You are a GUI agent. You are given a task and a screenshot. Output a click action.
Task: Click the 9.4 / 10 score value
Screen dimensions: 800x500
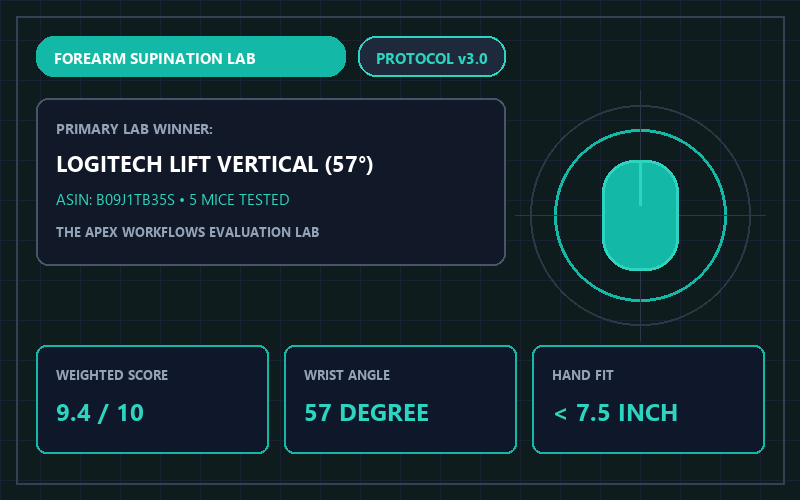[x=100, y=413]
